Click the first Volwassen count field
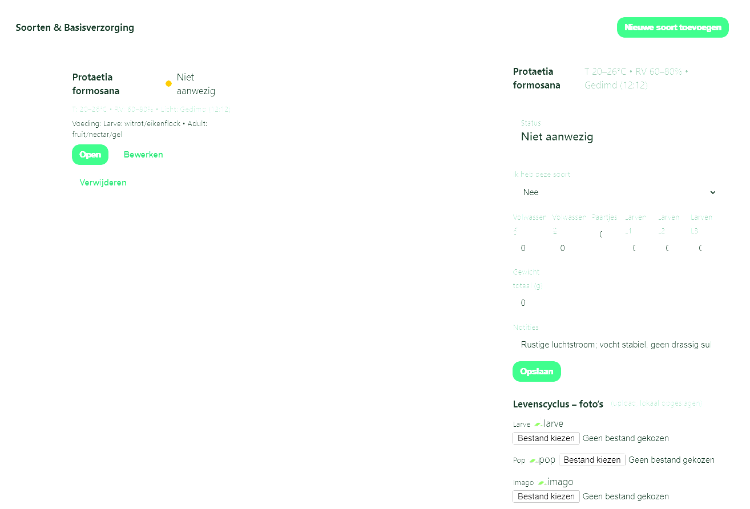 tap(524, 247)
